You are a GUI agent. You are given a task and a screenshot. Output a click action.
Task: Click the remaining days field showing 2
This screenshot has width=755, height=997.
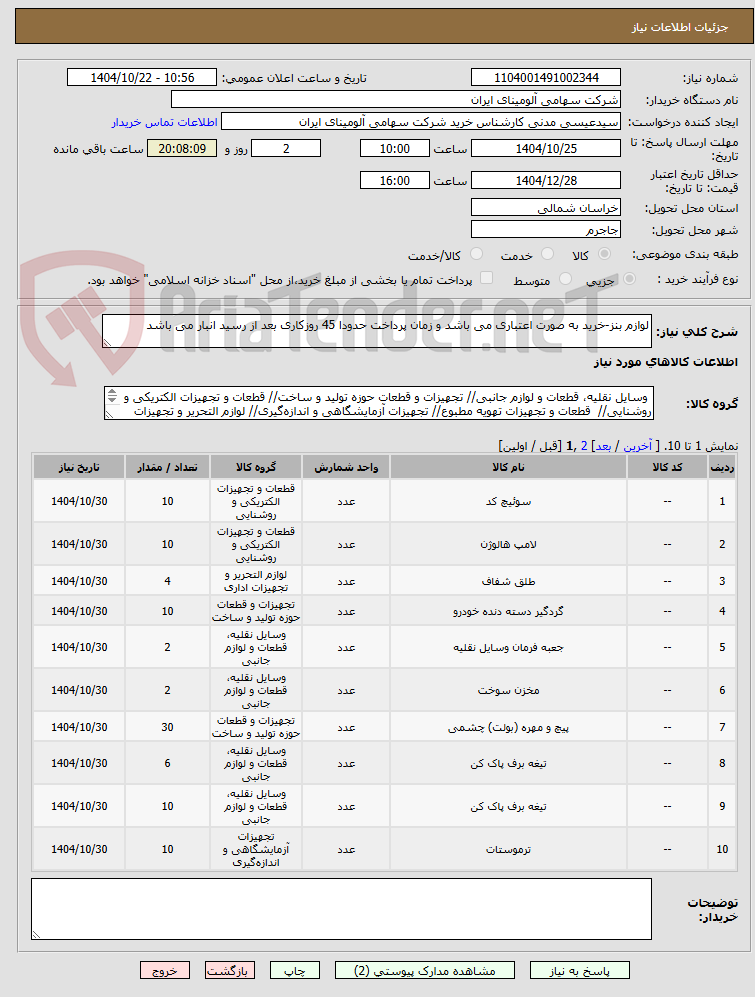[286, 149]
